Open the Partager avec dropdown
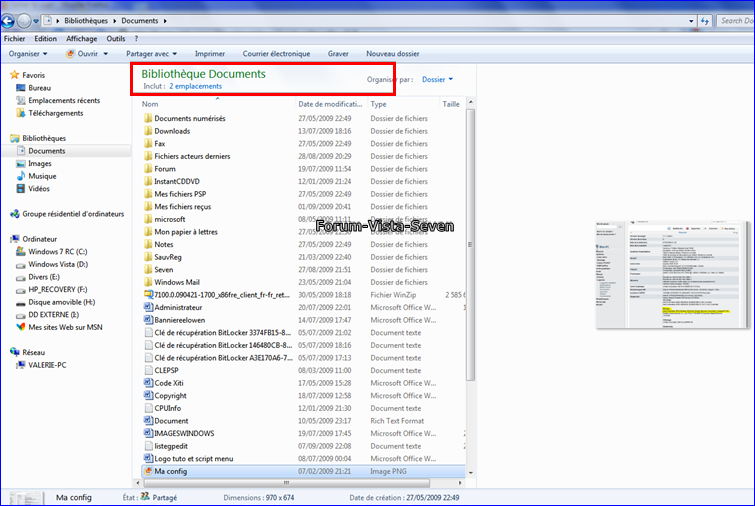 tap(151, 54)
